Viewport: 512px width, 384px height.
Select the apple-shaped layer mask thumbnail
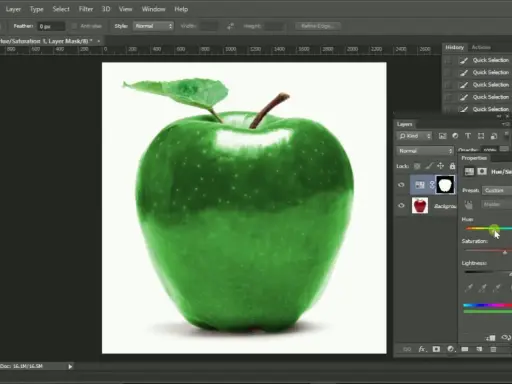click(x=445, y=185)
